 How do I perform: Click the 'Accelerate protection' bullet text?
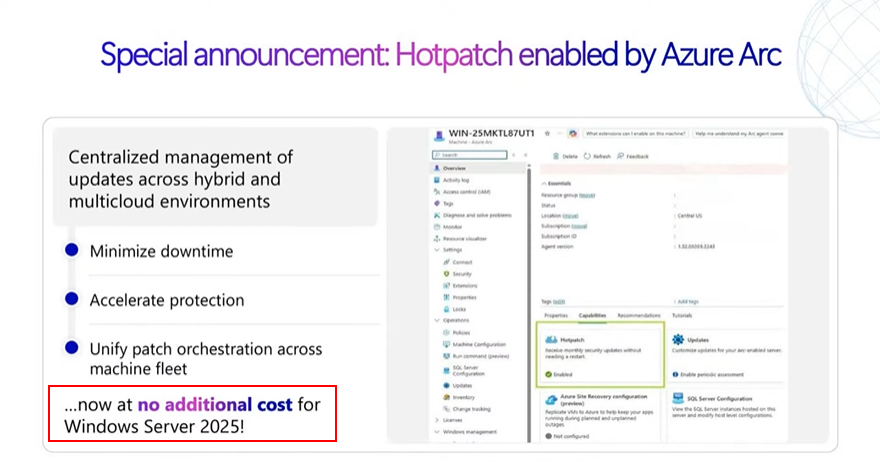pos(167,300)
